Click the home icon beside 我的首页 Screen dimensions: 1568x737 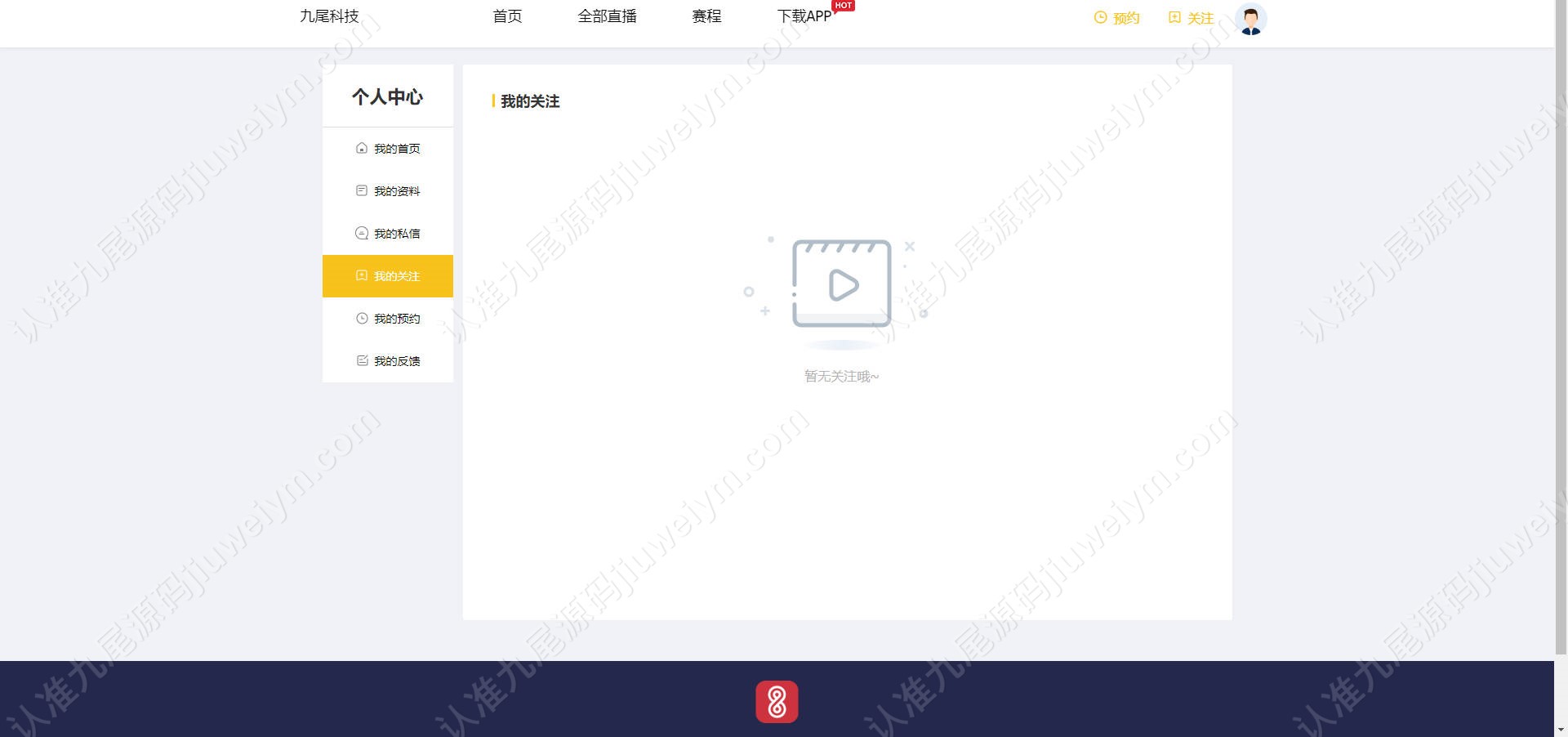(x=362, y=148)
